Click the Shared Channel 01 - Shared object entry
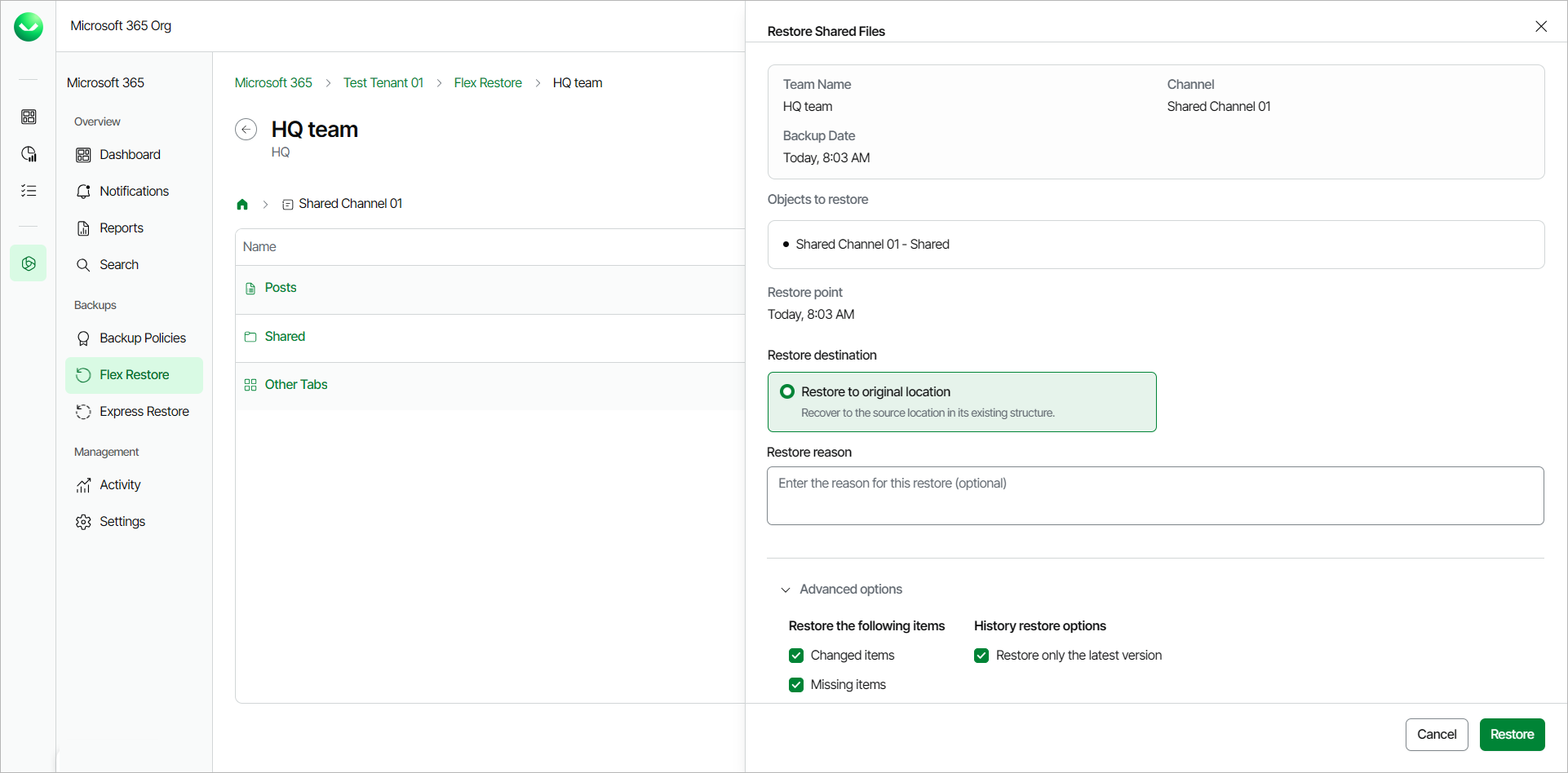 [872, 245]
